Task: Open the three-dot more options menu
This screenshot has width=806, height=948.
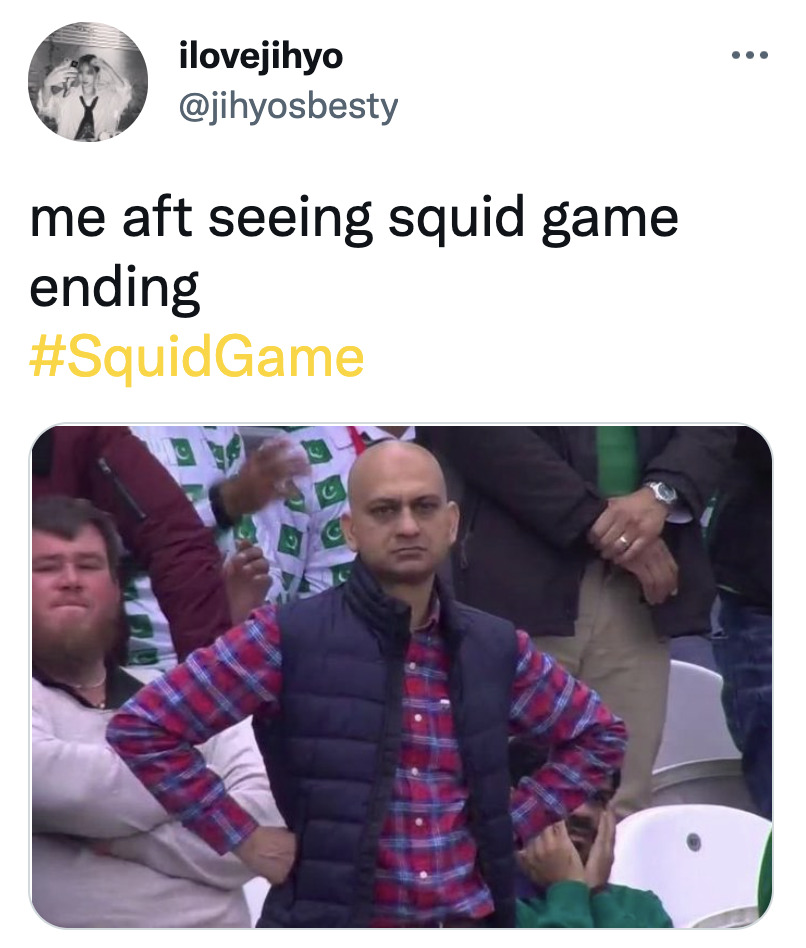Action: coord(749,55)
